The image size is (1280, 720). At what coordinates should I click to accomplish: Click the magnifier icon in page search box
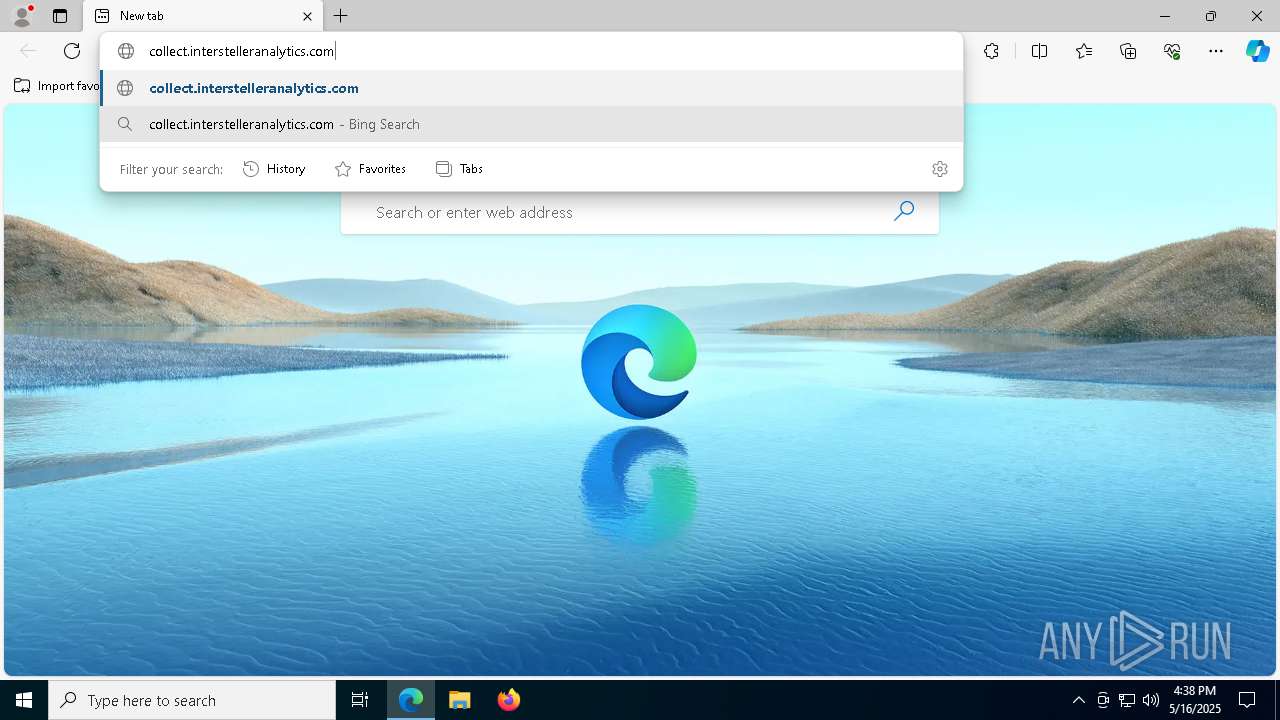pyautogui.click(x=904, y=211)
